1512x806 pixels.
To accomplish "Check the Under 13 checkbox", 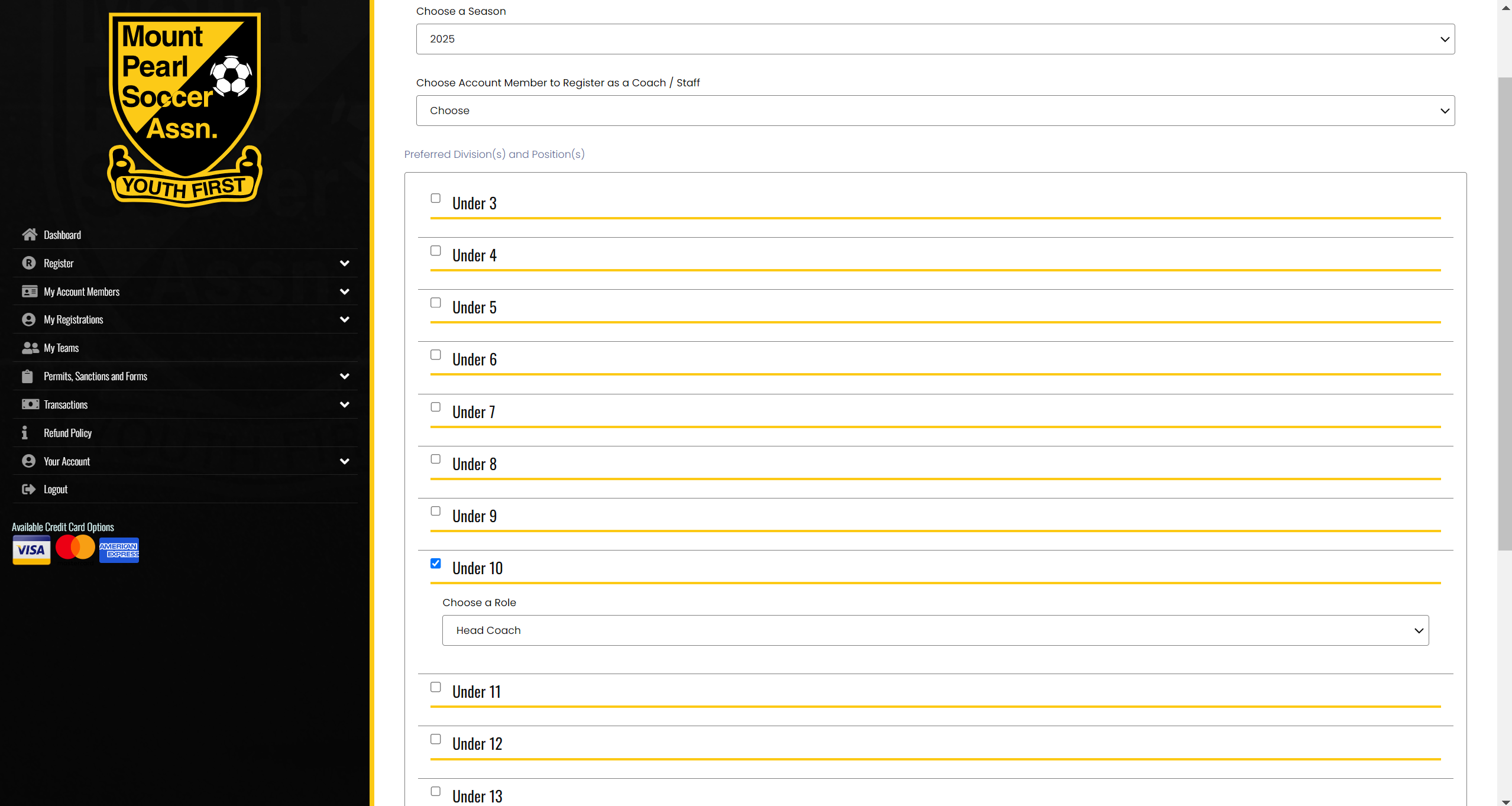I will pos(436,791).
